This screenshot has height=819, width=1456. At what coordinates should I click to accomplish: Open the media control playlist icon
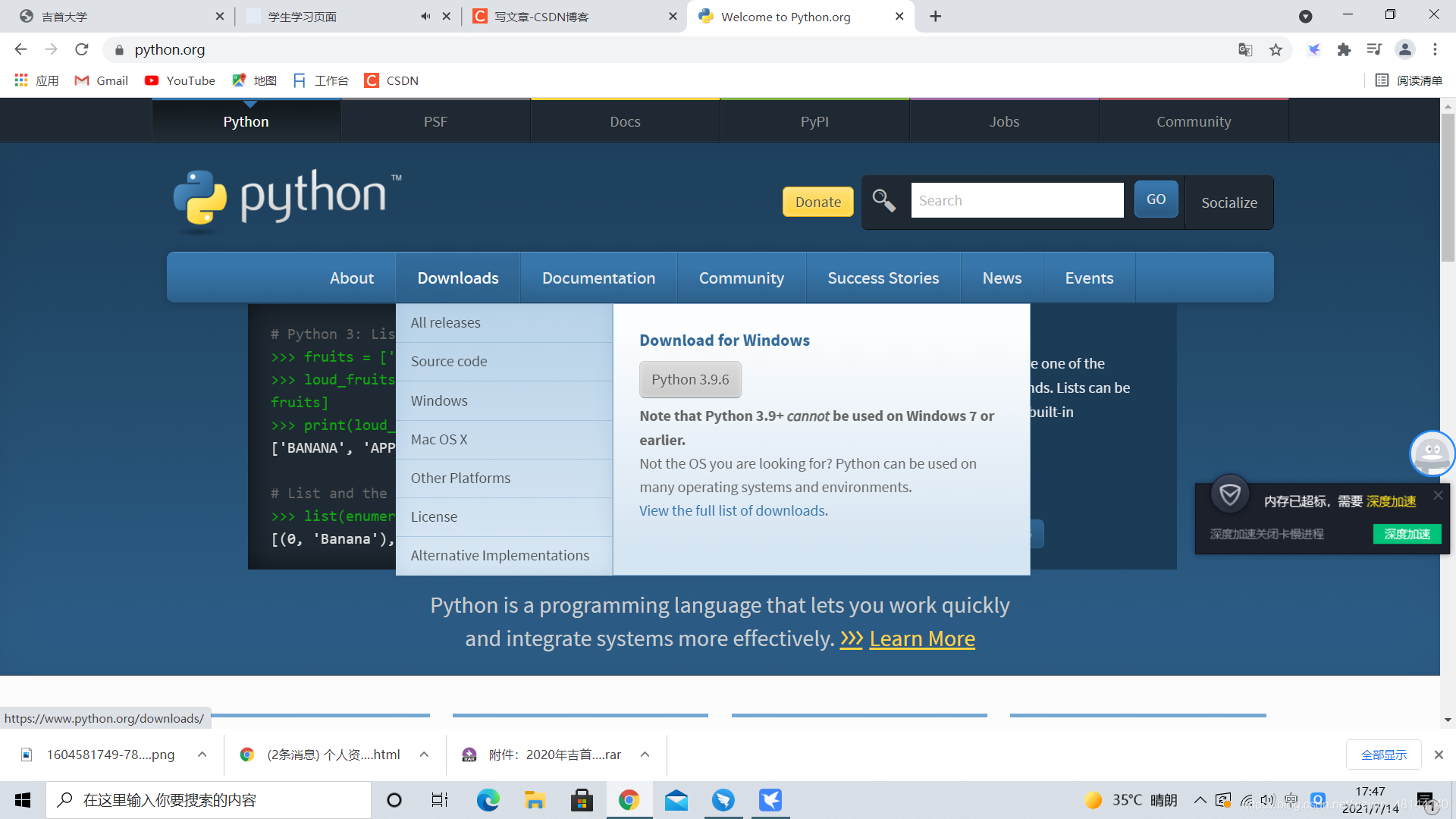click(x=1374, y=49)
